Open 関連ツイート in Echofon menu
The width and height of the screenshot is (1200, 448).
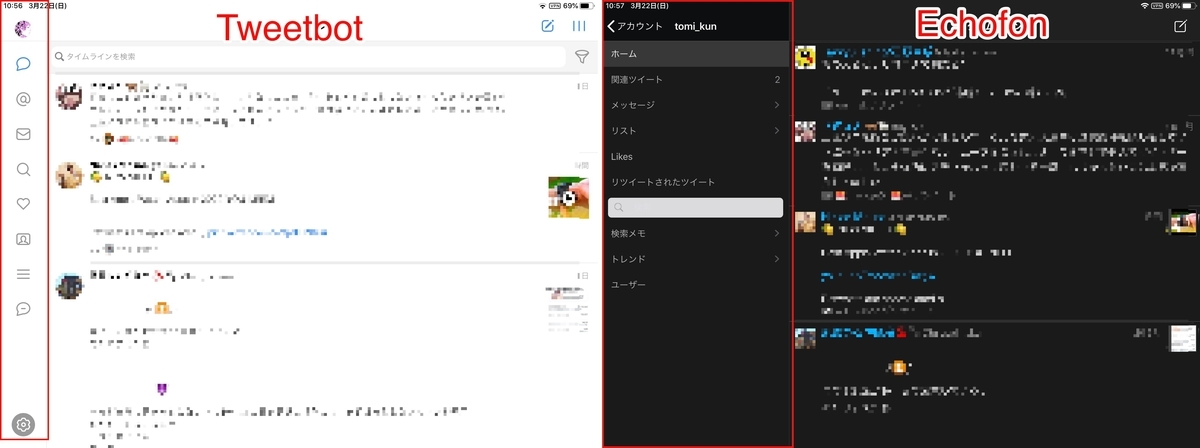(x=697, y=79)
